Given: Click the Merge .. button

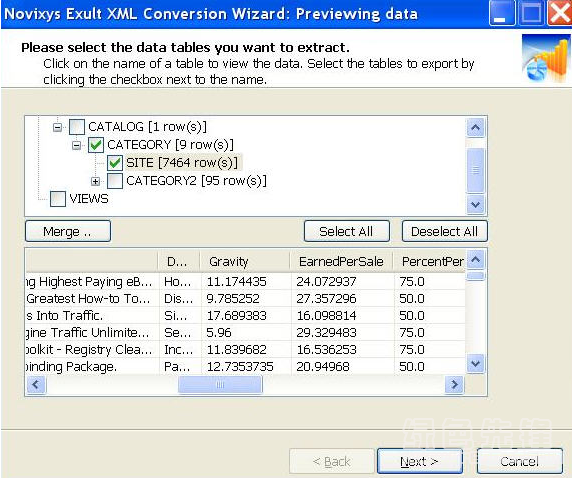Looking at the screenshot, I should point(68,231).
